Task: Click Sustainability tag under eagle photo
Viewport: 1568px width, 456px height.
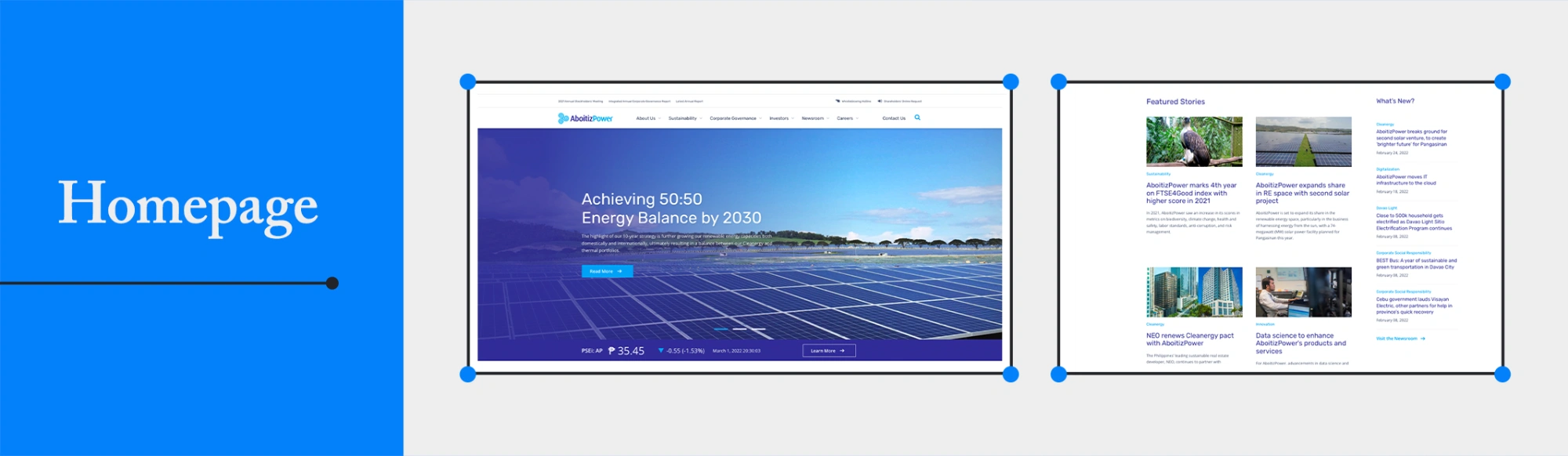Action: point(1158,174)
